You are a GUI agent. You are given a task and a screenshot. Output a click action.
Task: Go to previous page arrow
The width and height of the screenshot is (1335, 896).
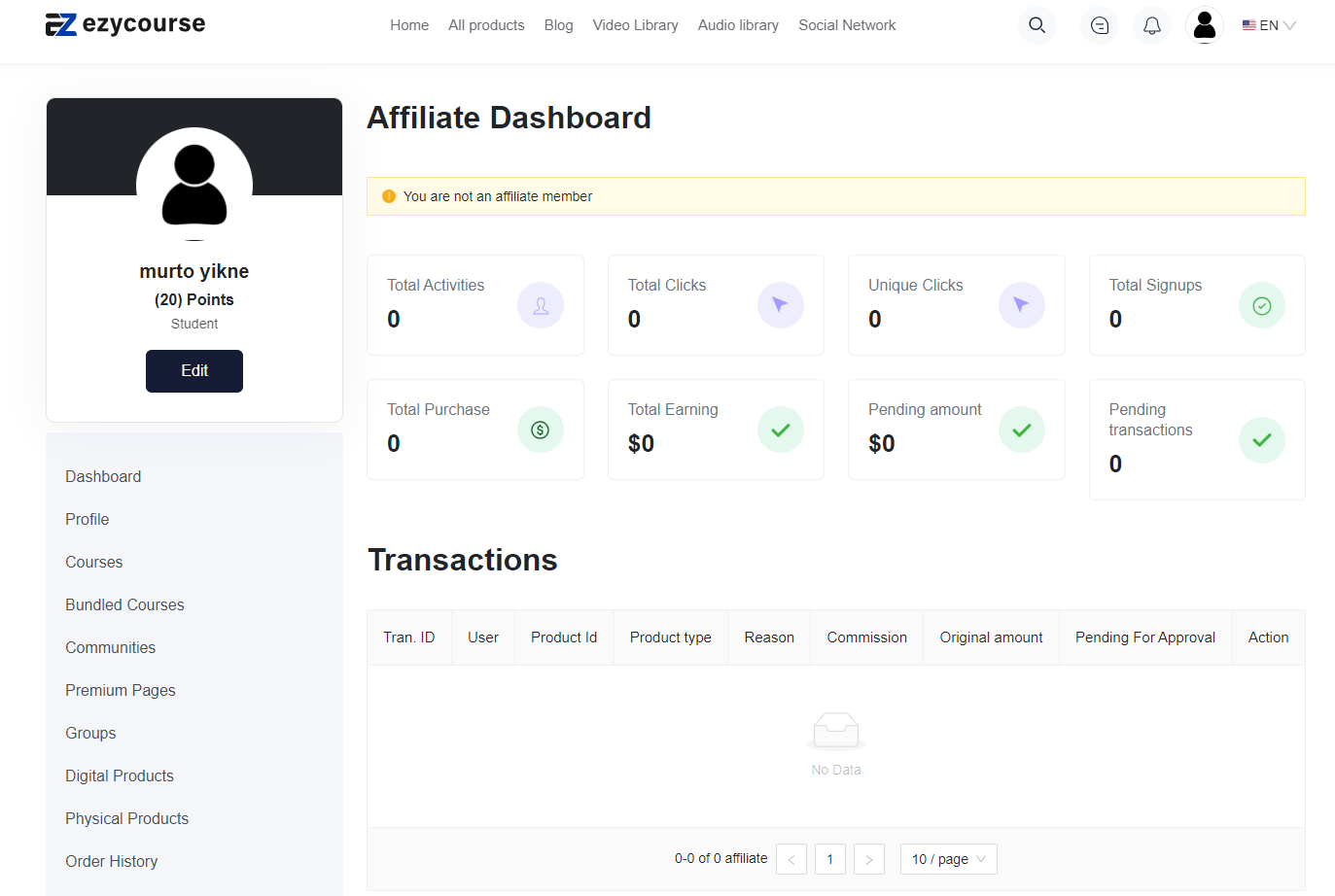[x=791, y=859]
